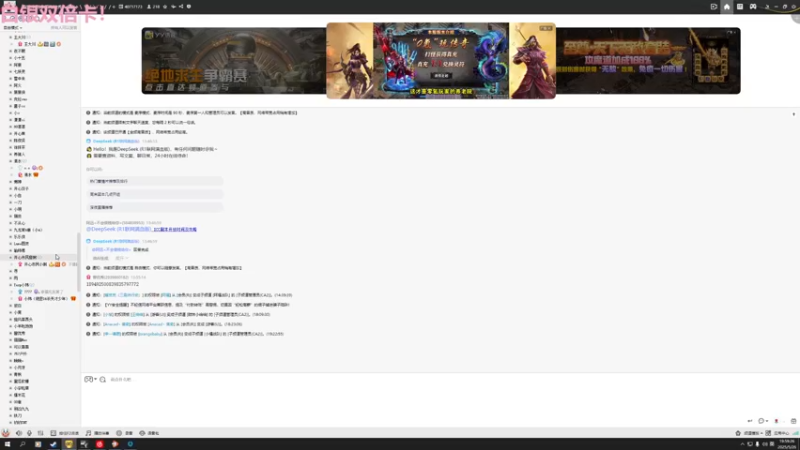Open the center legend game advertisement banner
The image size is (800, 450).
(x=441, y=61)
